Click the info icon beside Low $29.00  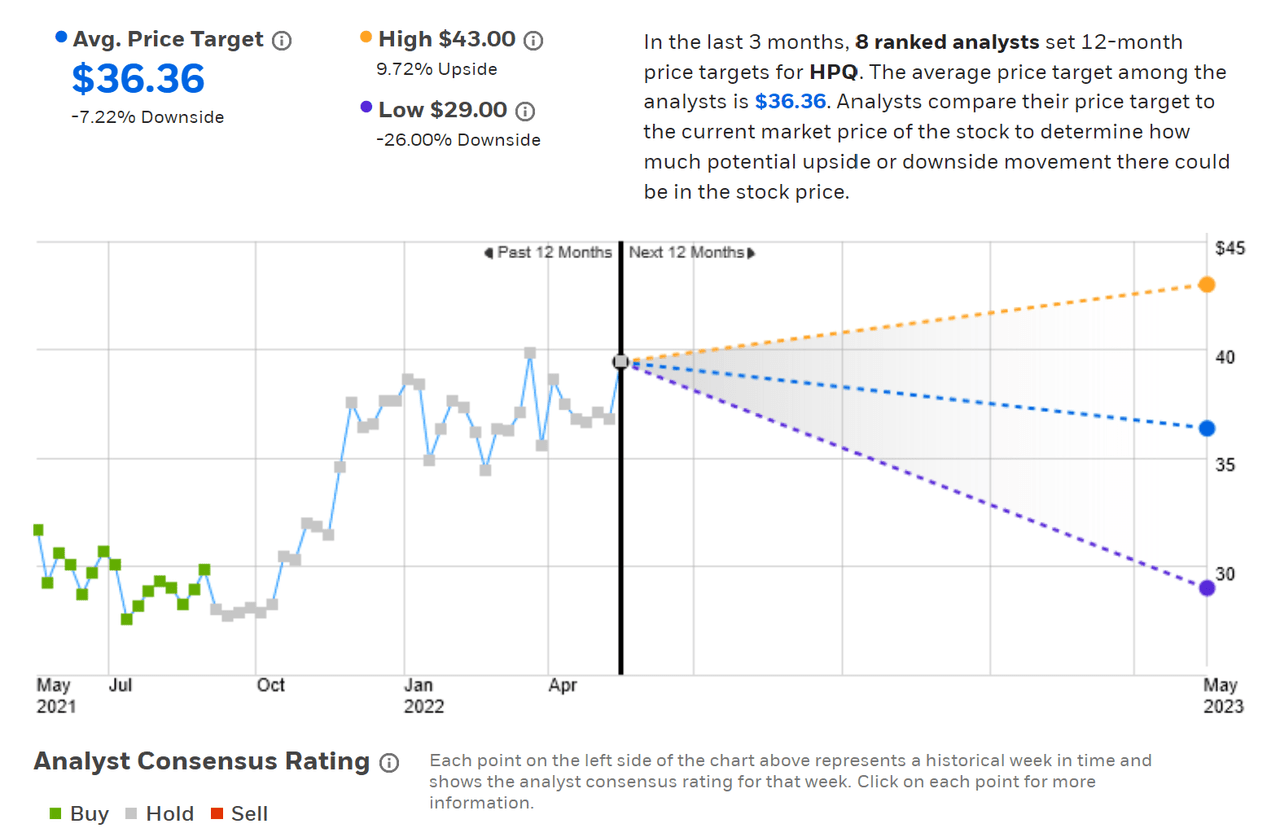point(525,112)
